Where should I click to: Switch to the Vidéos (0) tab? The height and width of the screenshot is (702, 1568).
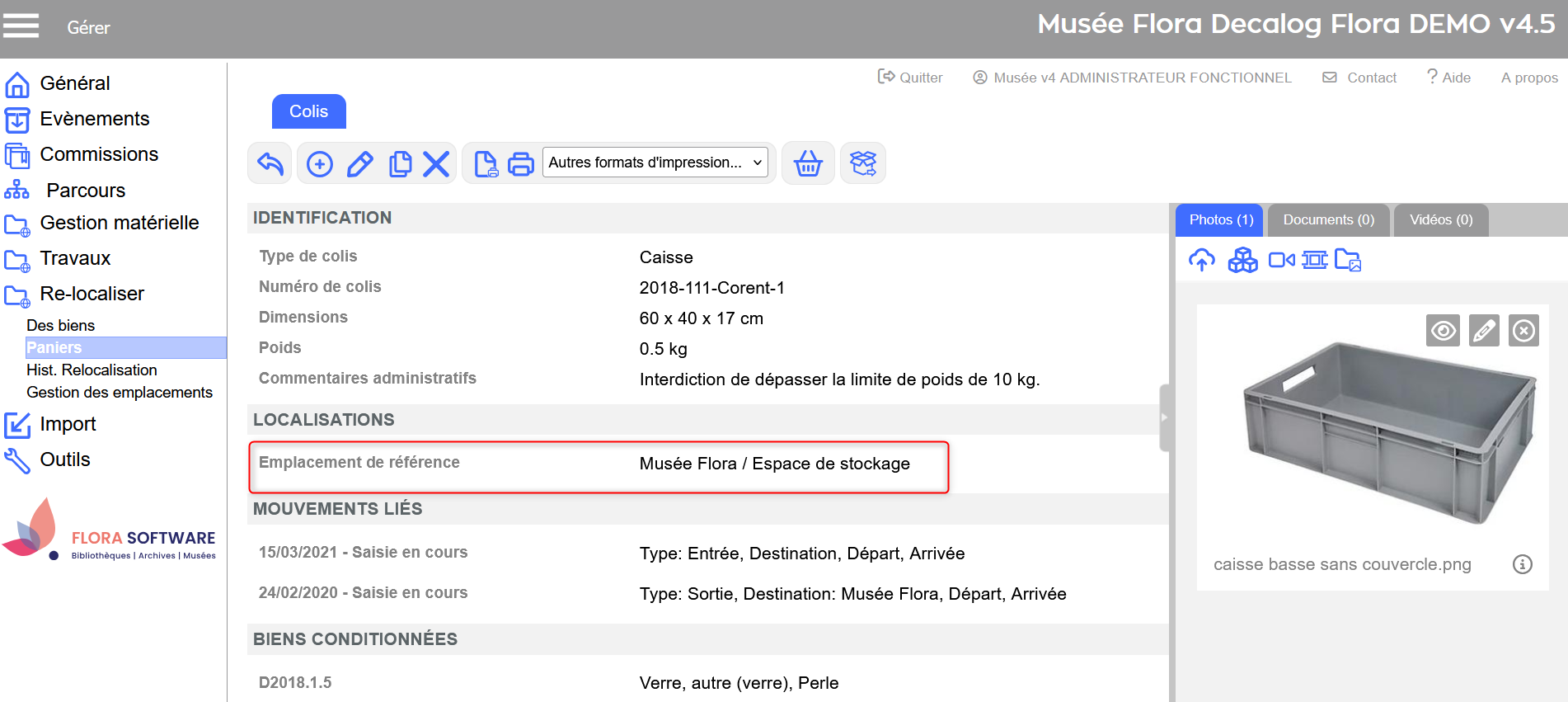[x=1440, y=220]
